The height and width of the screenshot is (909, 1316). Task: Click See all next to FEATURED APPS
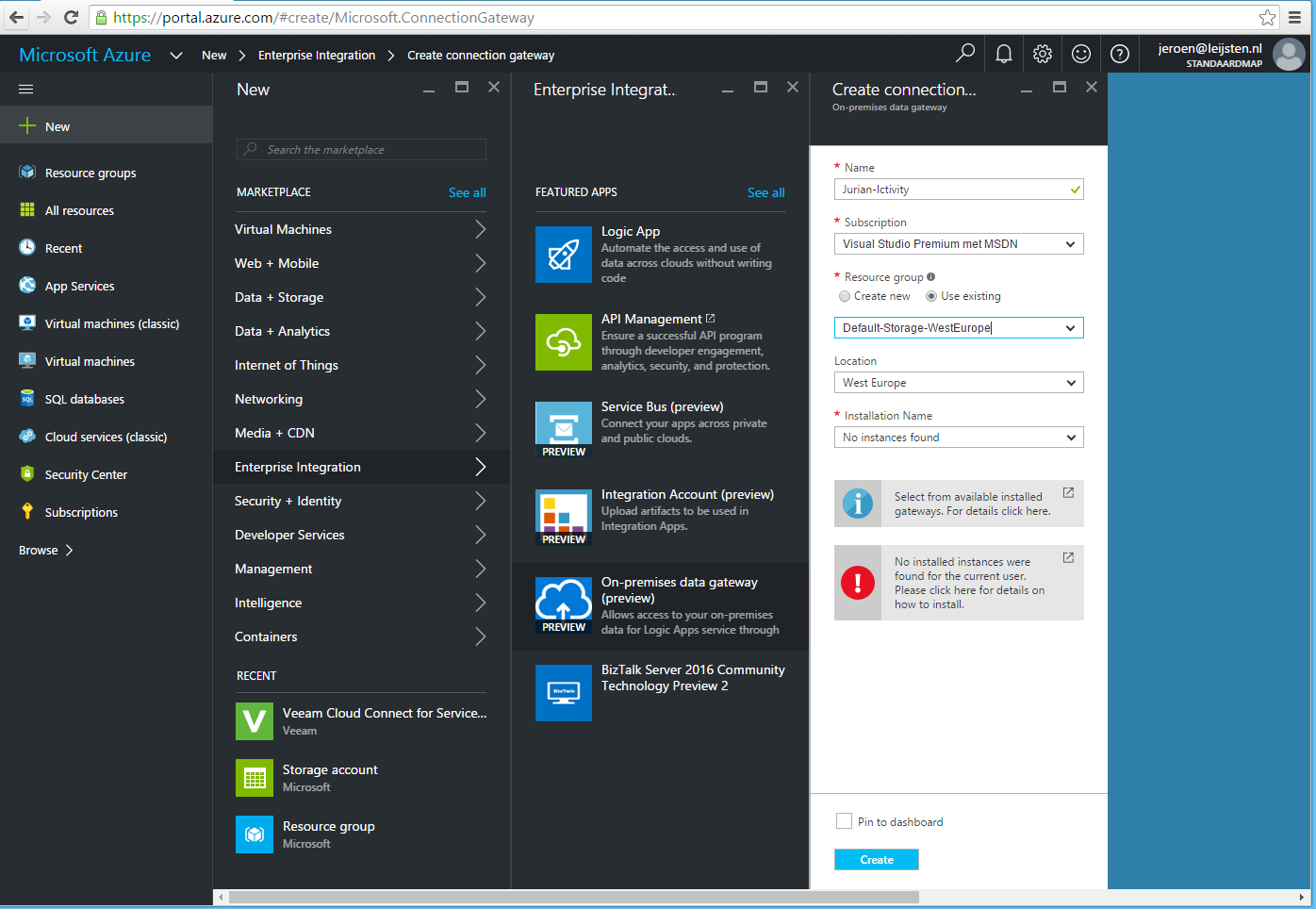pos(766,192)
